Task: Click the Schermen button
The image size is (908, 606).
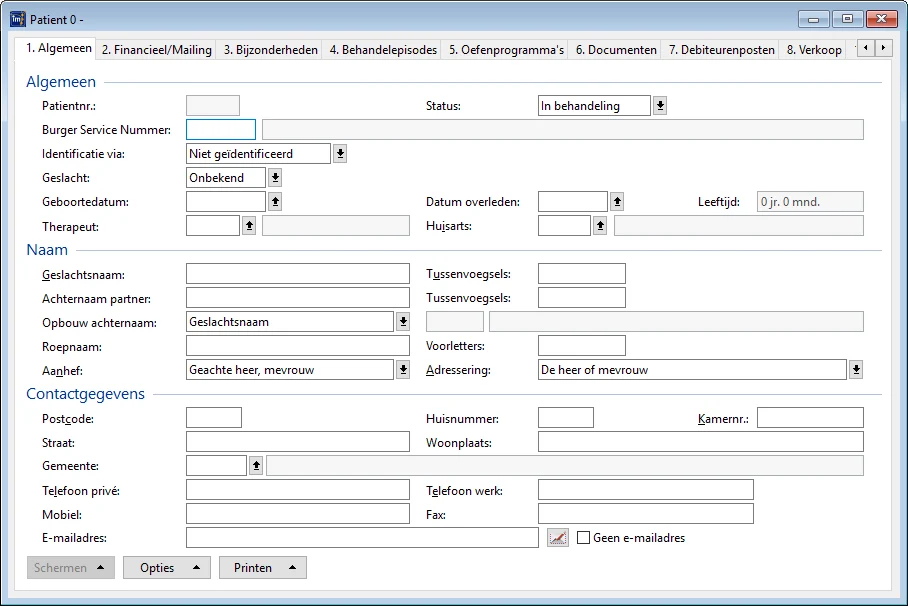Action: pos(71,568)
